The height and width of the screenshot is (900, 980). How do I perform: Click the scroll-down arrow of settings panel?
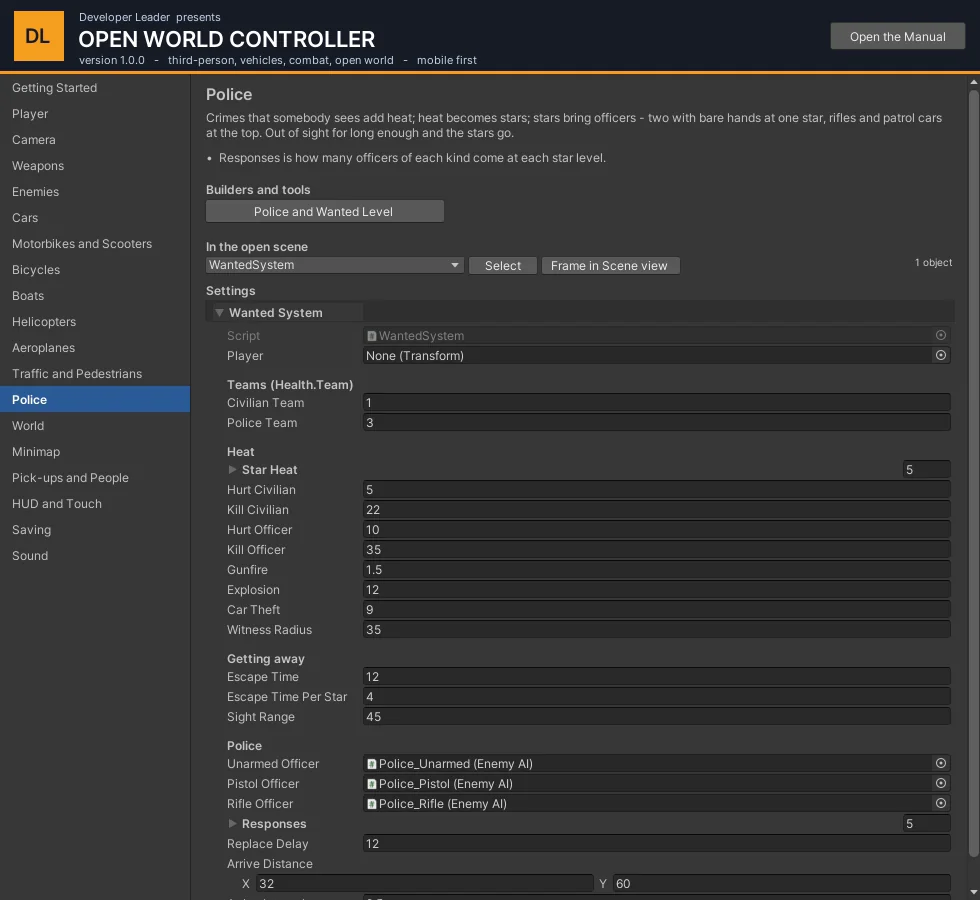974,893
